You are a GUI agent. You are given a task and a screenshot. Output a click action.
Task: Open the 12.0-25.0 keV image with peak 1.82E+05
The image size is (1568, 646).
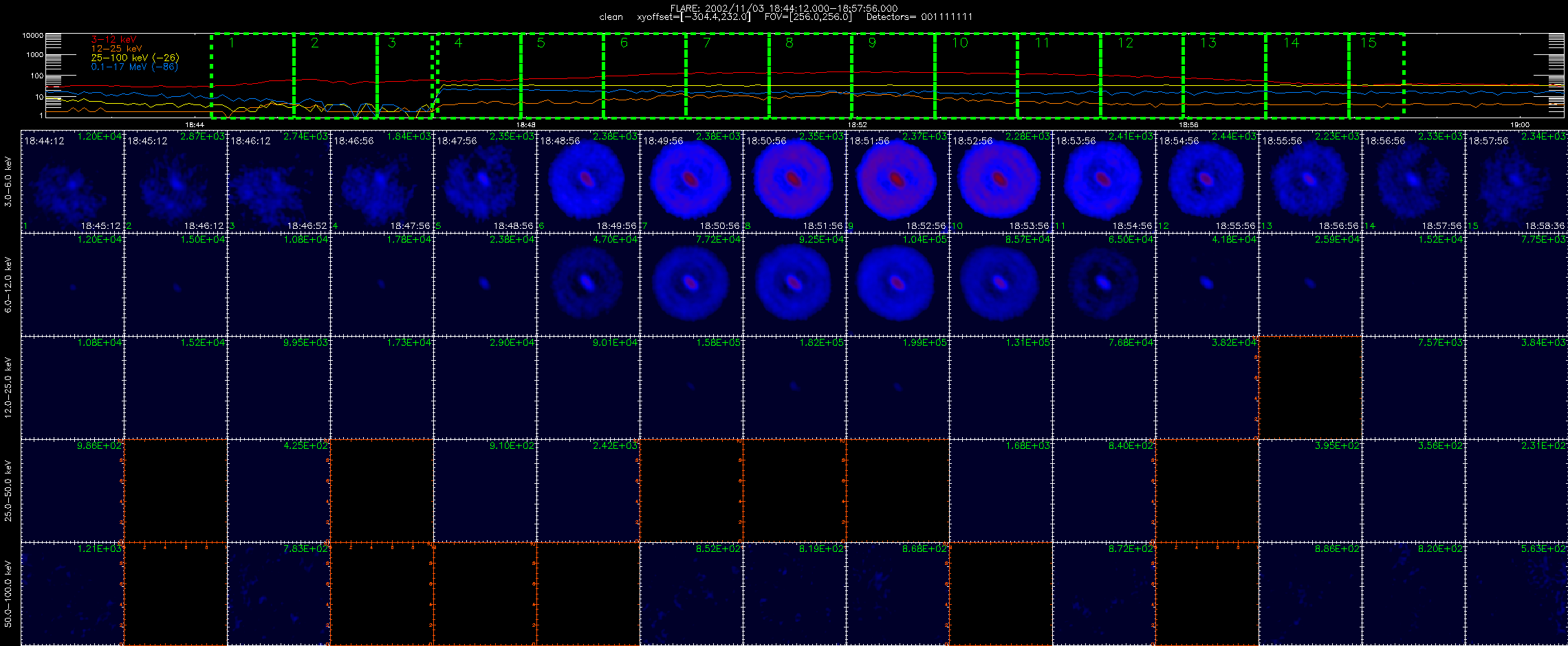point(794,388)
